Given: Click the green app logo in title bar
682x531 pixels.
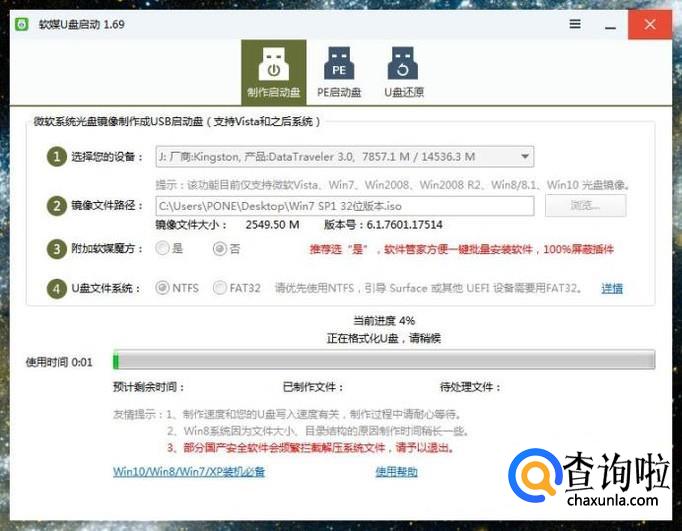Looking at the screenshot, I should [x=22, y=24].
